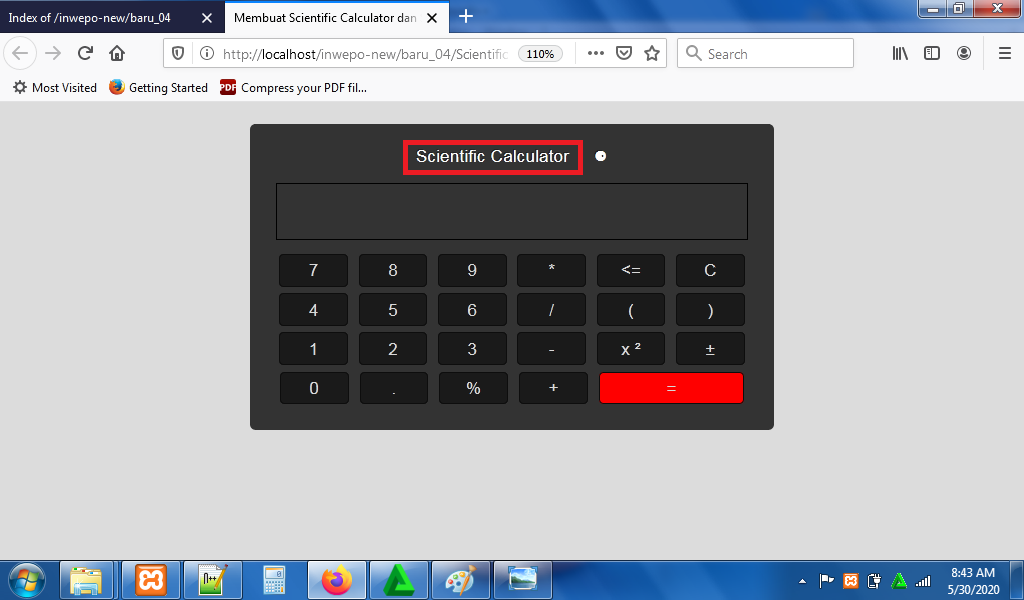Screen dimensions: 1024x600
Task: Open page actions three-dot menu
Action: pos(596,54)
